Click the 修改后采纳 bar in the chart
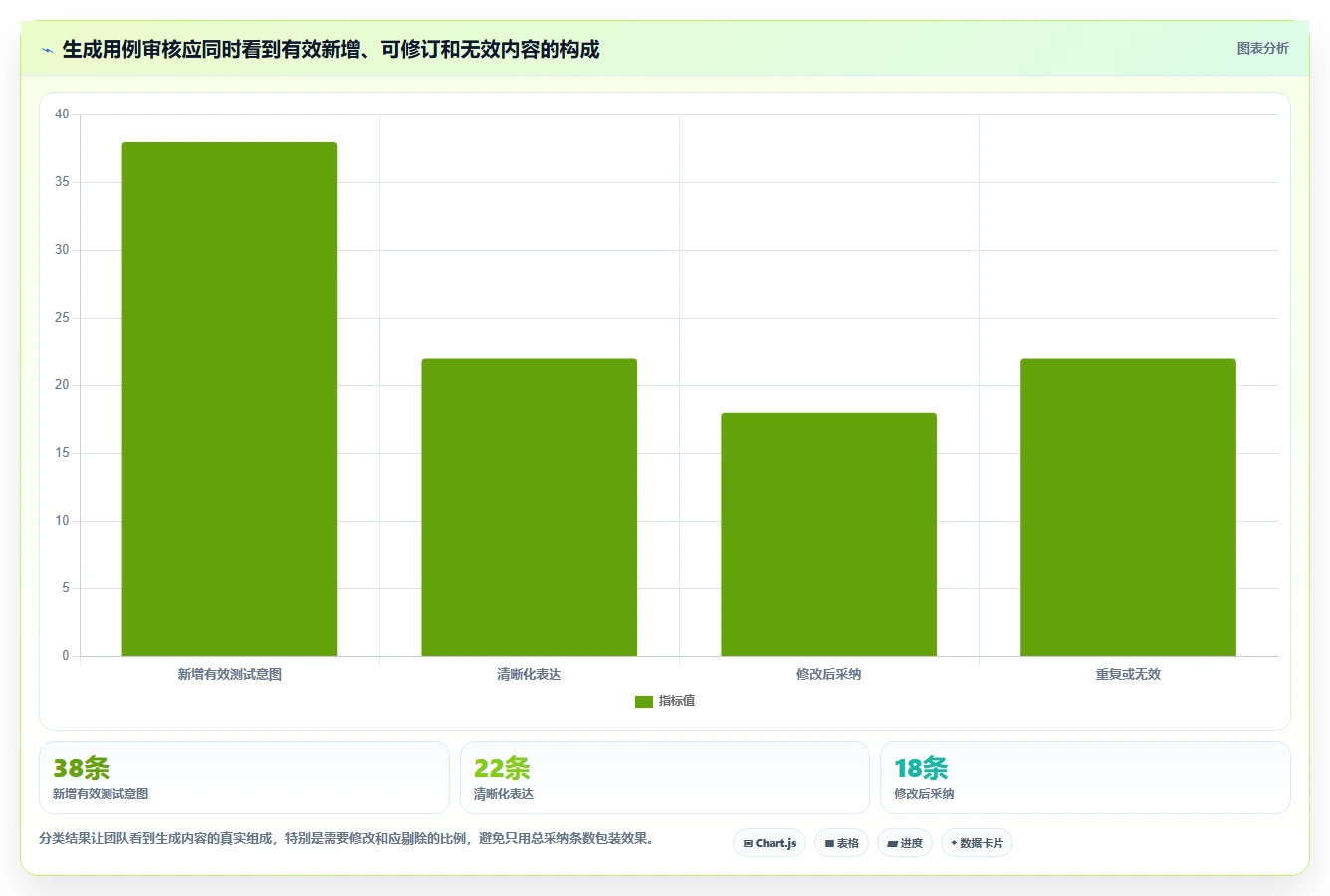1330x896 pixels. (829, 535)
